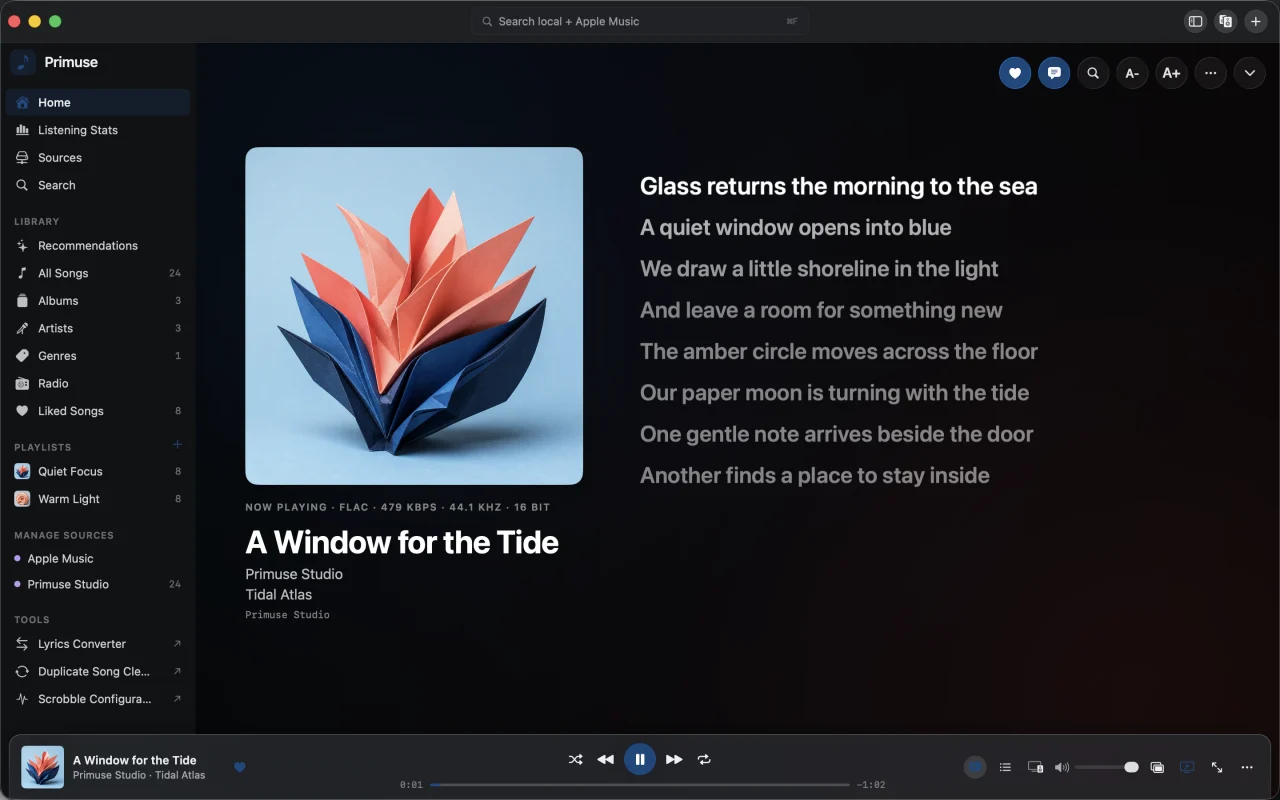Decrease lyrics font size with A-

tap(1132, 73)
